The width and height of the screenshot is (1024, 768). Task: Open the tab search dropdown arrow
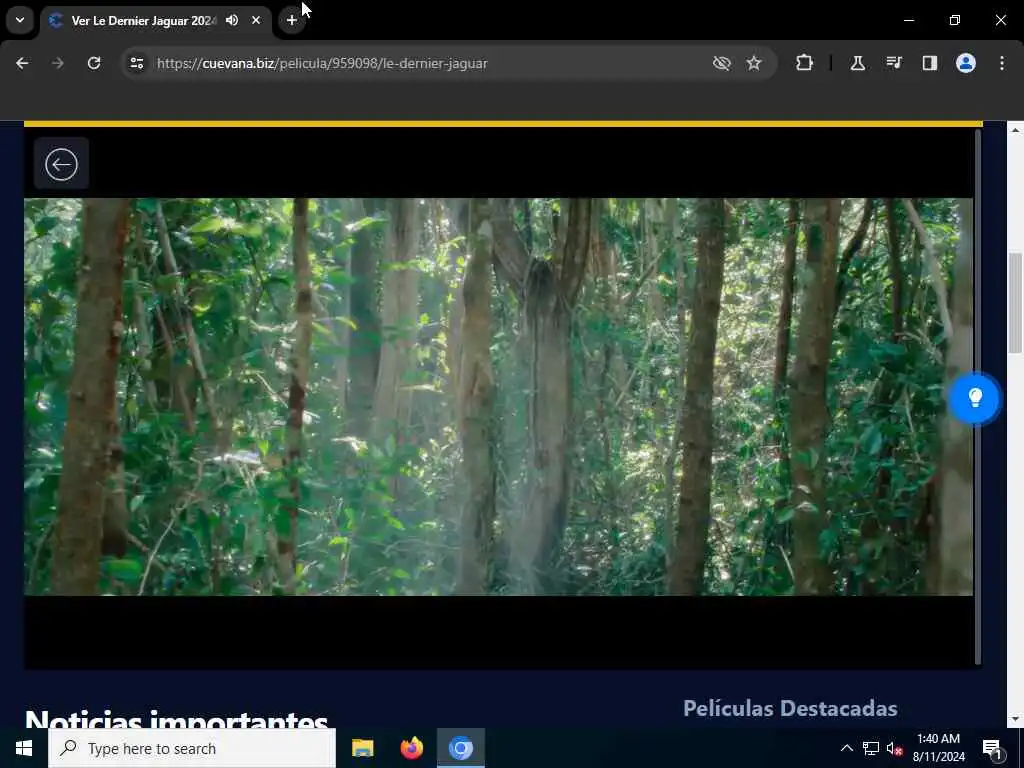pyautogui.click(x=20, y=20)
